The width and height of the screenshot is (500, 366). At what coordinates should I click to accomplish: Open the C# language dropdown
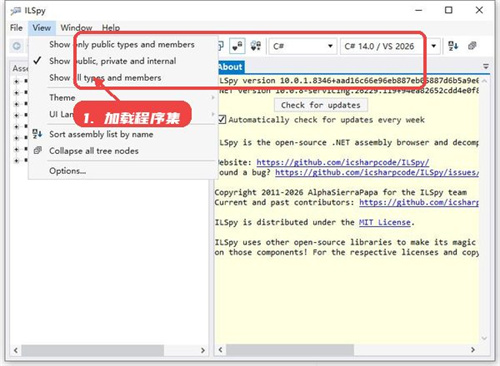302,46
